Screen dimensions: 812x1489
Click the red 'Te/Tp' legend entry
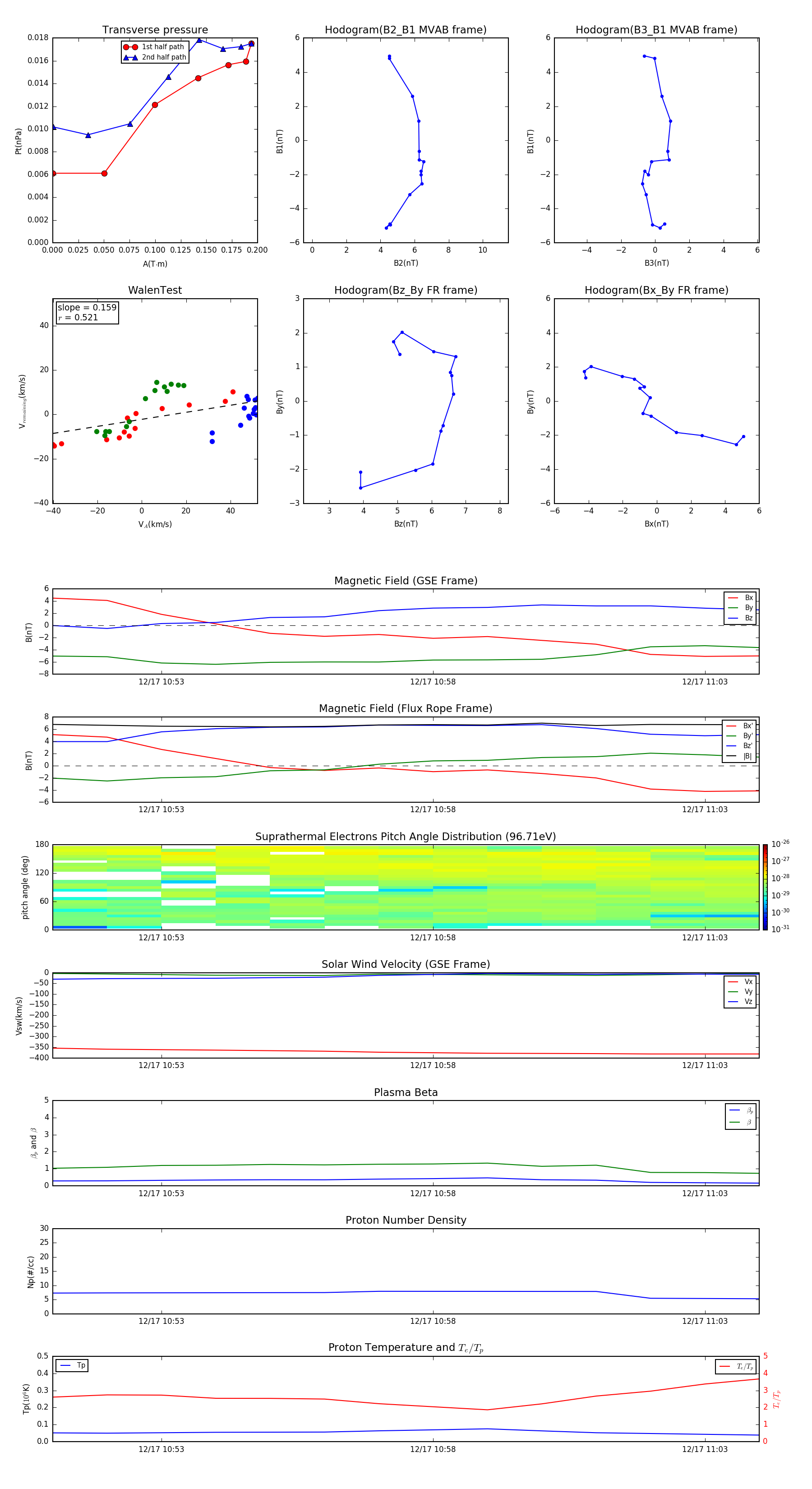[736, 1366]
